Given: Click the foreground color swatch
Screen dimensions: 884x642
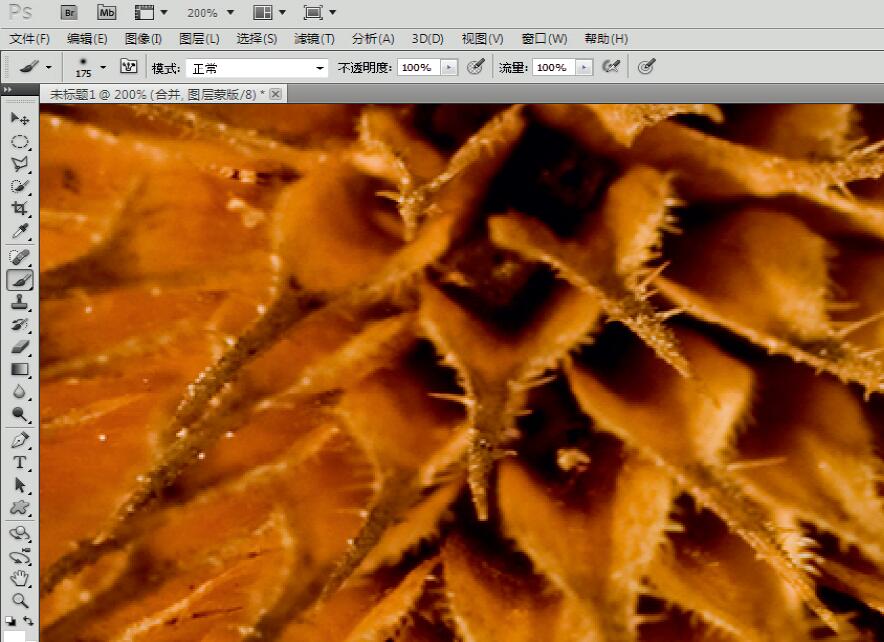Looking at the screenshot, I should pos(14,636).
